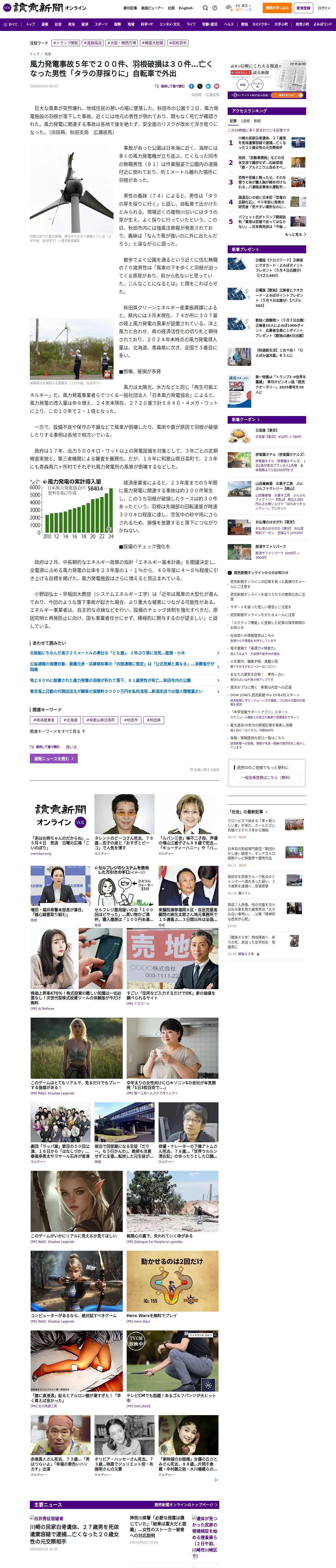Click 保存して後で読む under the headline

coord(170,87)
